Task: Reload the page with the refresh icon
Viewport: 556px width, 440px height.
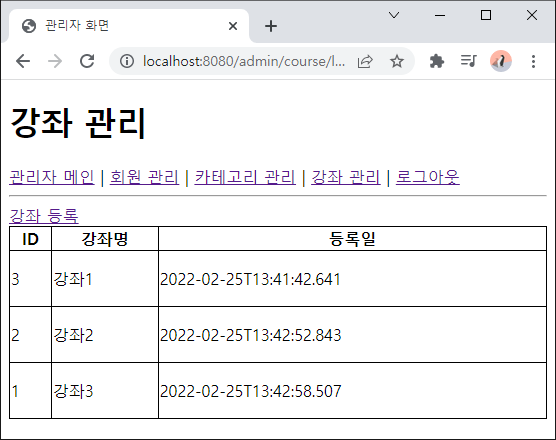Action: coord(87,61)
